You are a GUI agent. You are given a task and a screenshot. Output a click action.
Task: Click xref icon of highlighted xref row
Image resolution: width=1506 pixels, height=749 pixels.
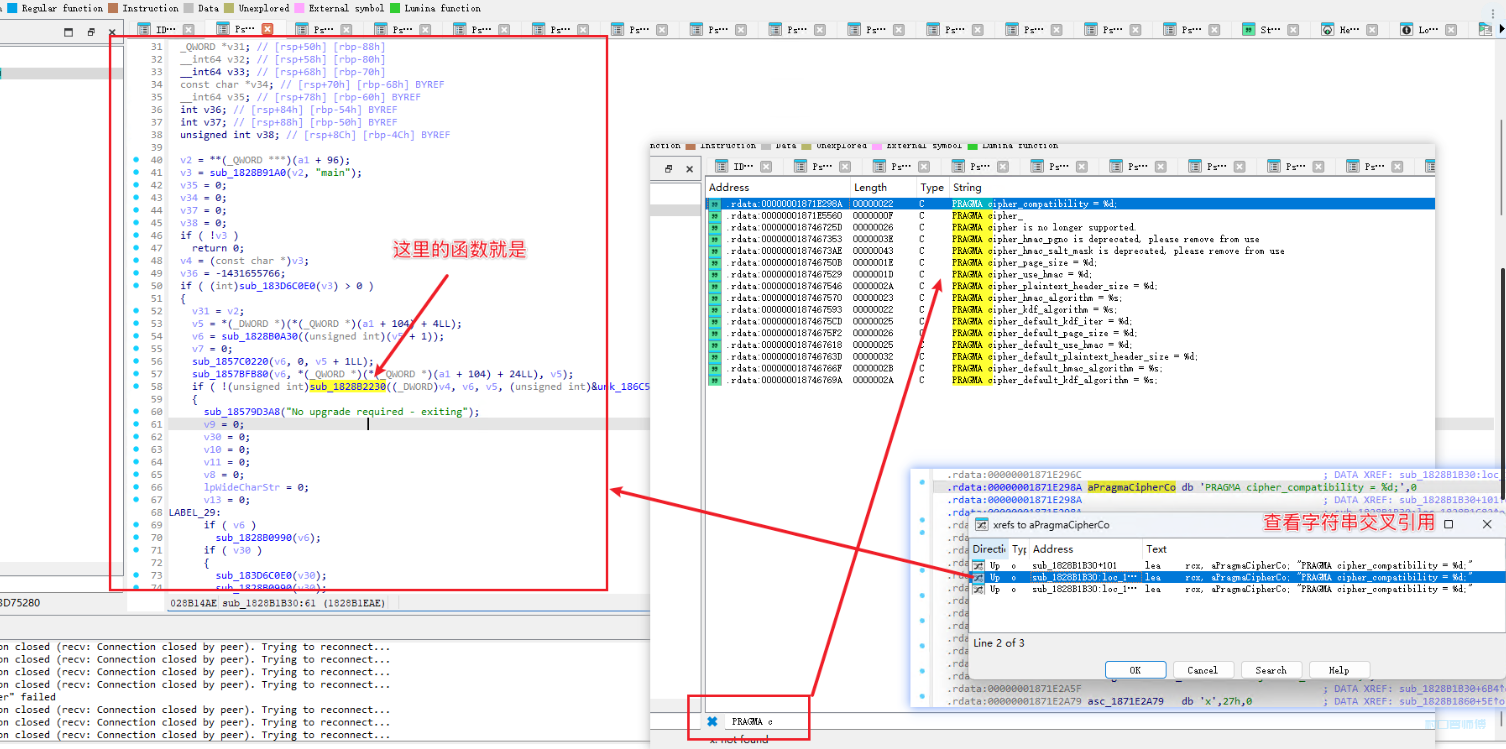(978, 577)
